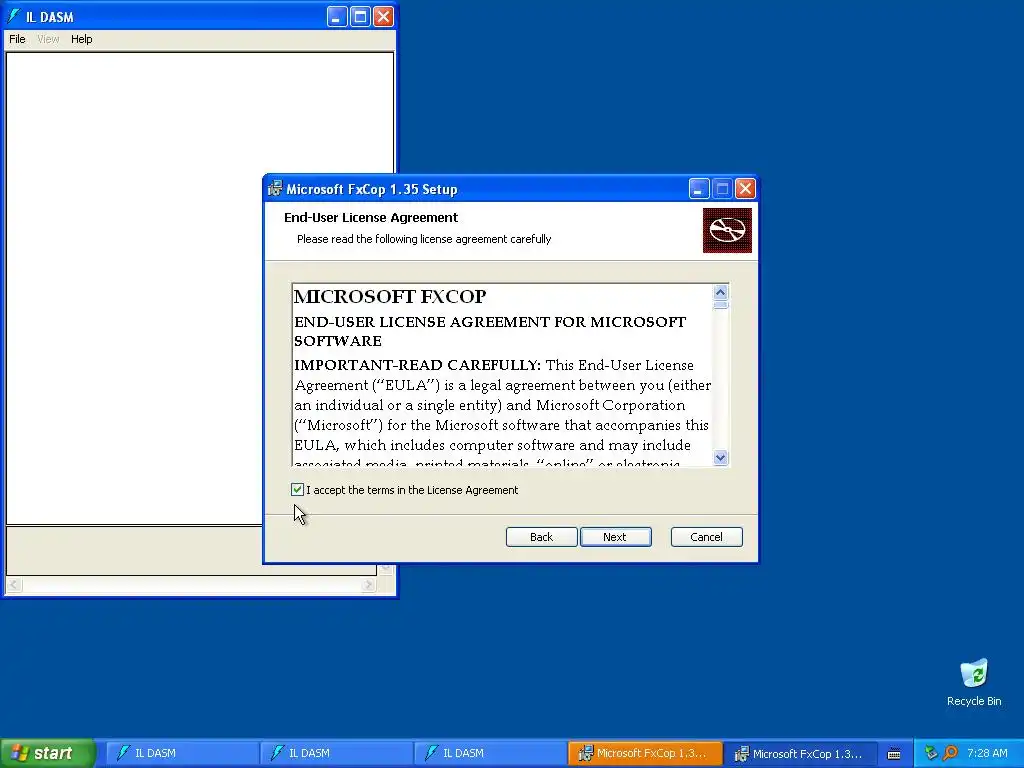Click IL DASM horizontal scrollbar right arrow
Screen dimensions: 1024x768
(x=368, y=585)
